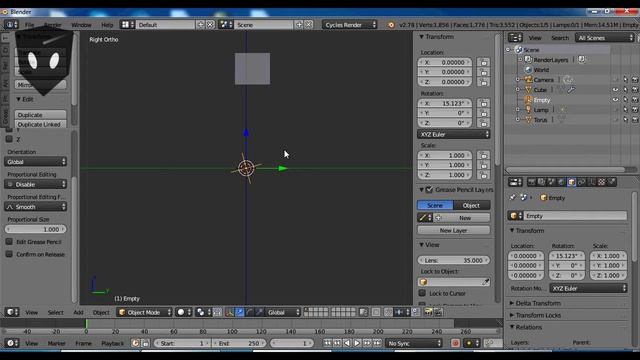Enable Edit Grease Pencil checkbox
The image size is (640, 360).
click(x=9, y=242)
